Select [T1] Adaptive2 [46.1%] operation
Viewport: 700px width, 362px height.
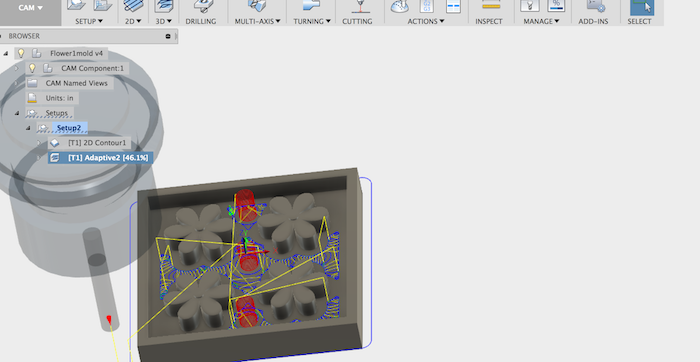point(108,158)
